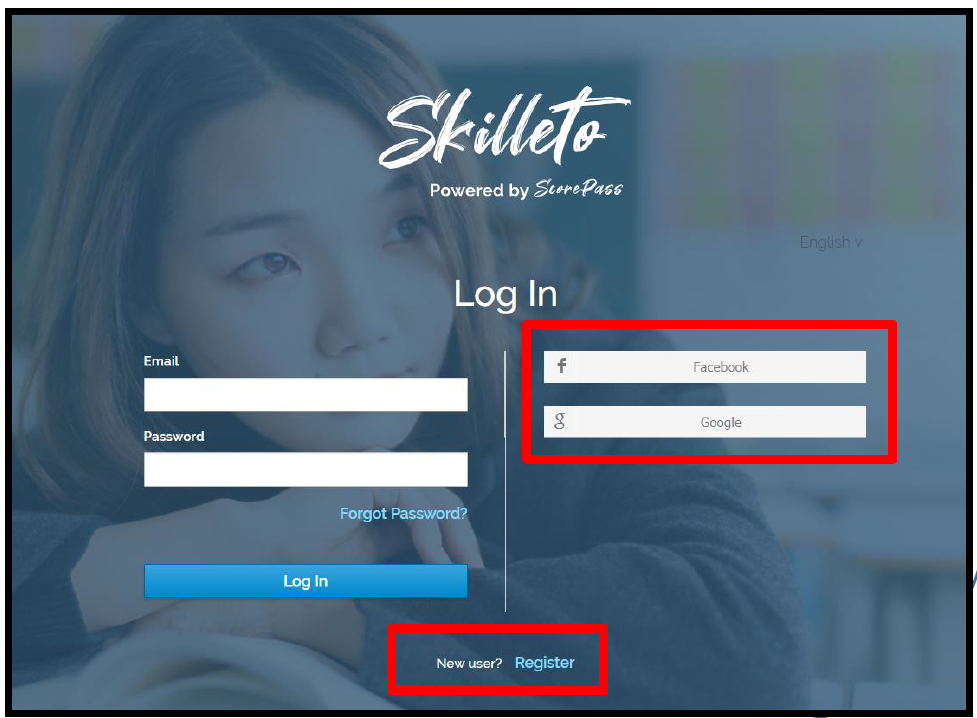Image resolution: width=977 pixels, height=718 pixels.
Task: Focus the Password input field
Action: pos(305,469)
